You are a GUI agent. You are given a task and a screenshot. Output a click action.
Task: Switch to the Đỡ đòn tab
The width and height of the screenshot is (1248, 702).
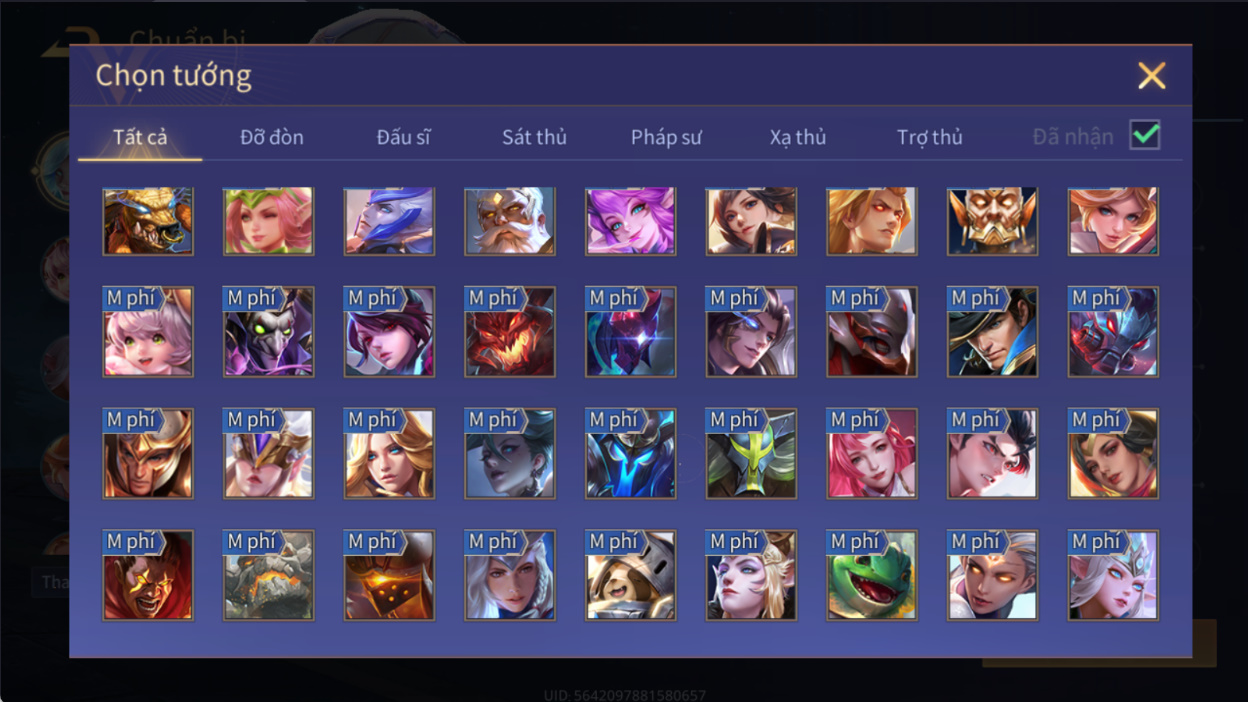272,137
